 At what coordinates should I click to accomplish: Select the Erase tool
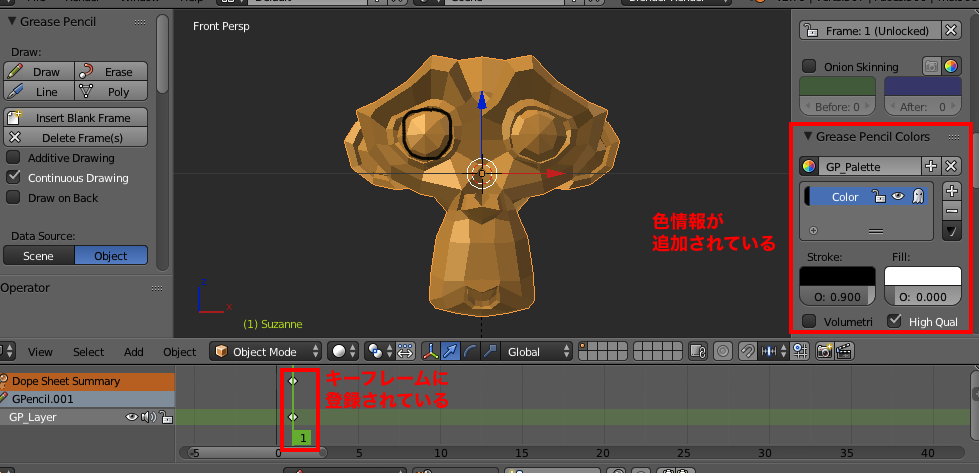tap(111, 72)
